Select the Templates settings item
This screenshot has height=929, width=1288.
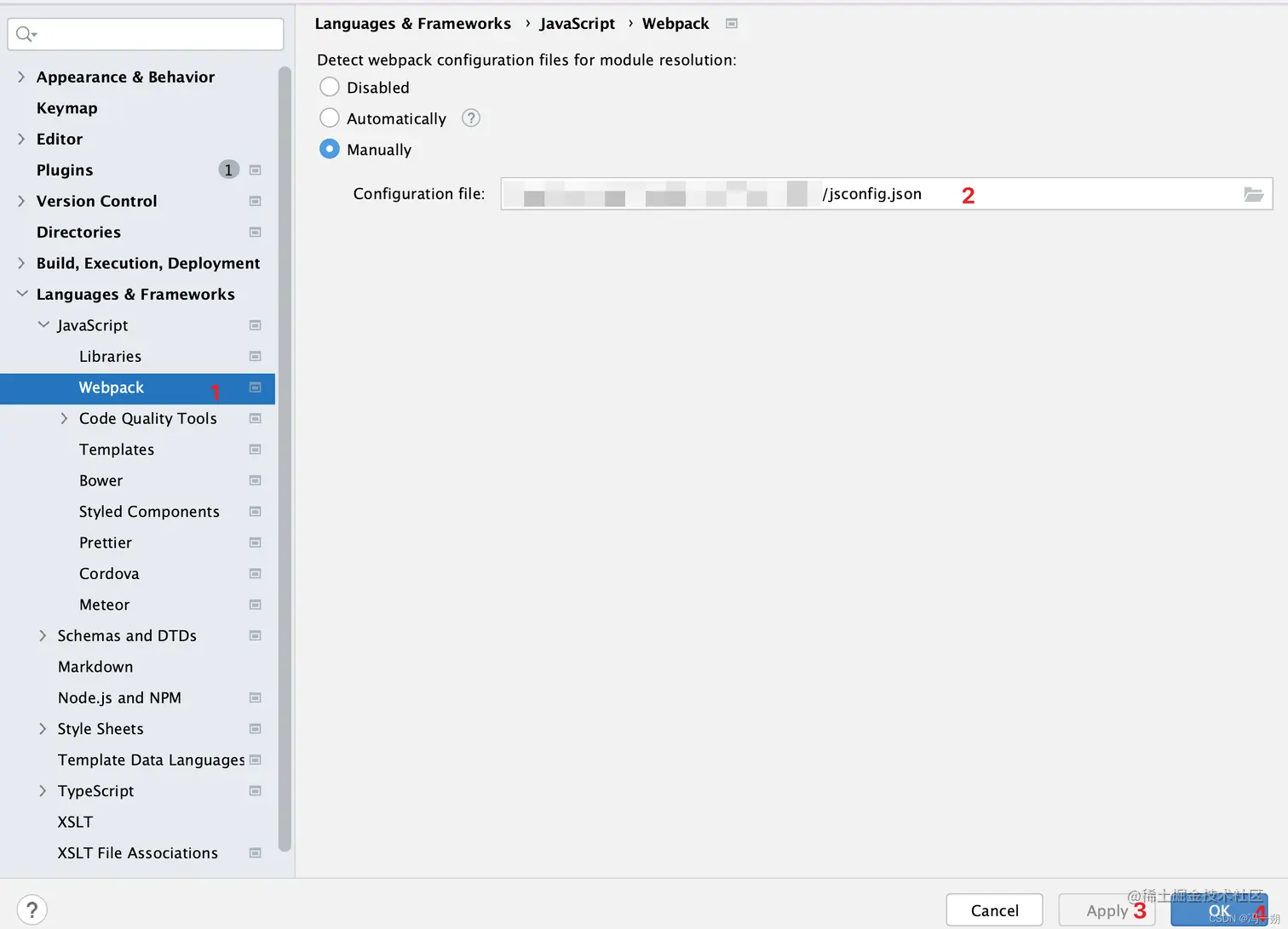click(117, 450)
